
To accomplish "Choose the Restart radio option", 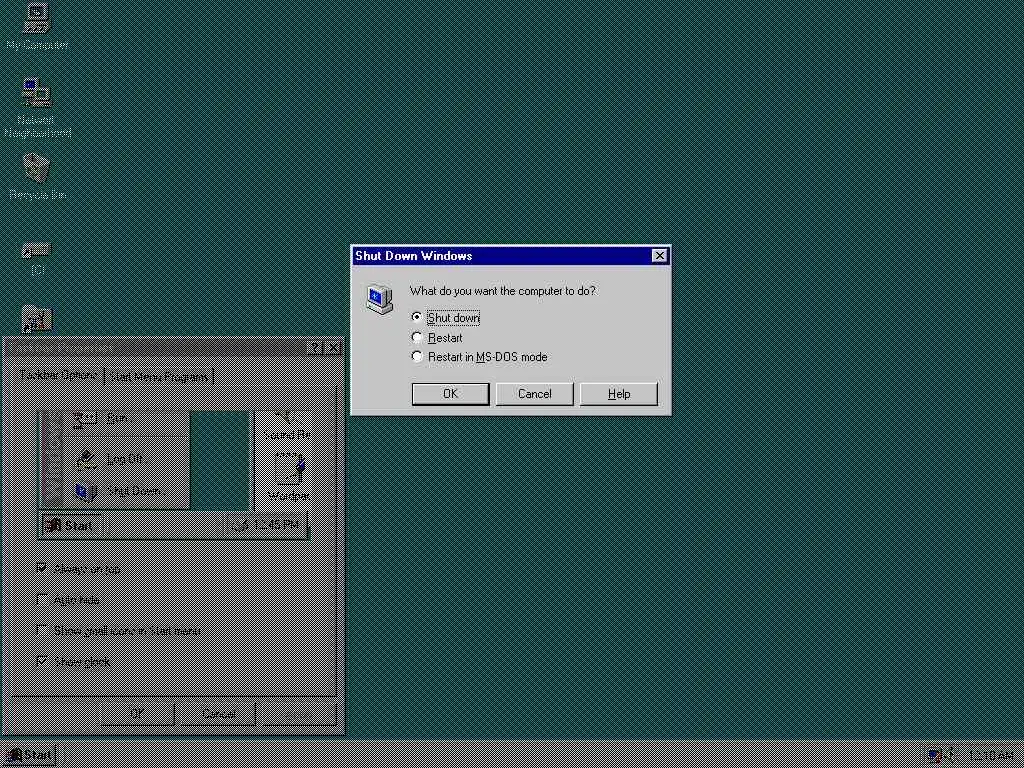I will pos(437,338).
